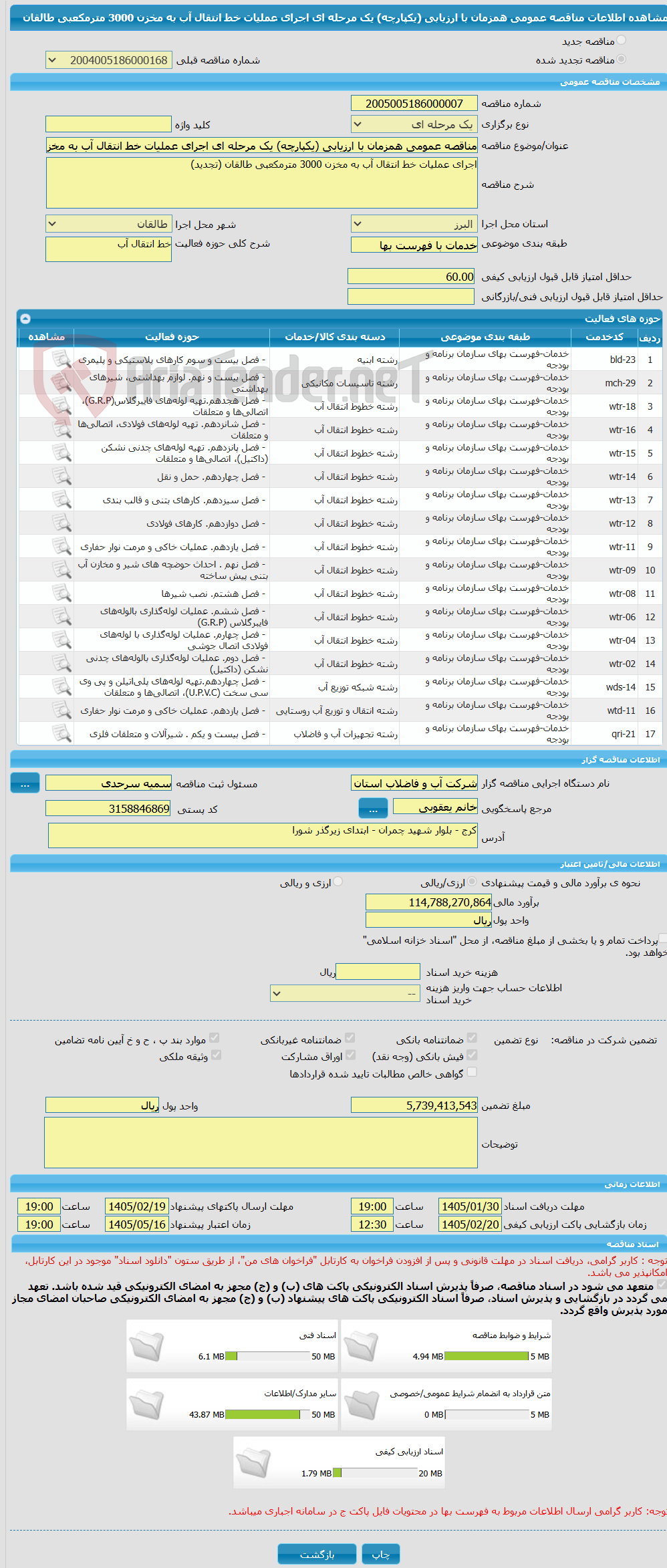
Task: Toggle ضمانتنامه غیربانکی checkbox
Action: tap(350, 1039)
